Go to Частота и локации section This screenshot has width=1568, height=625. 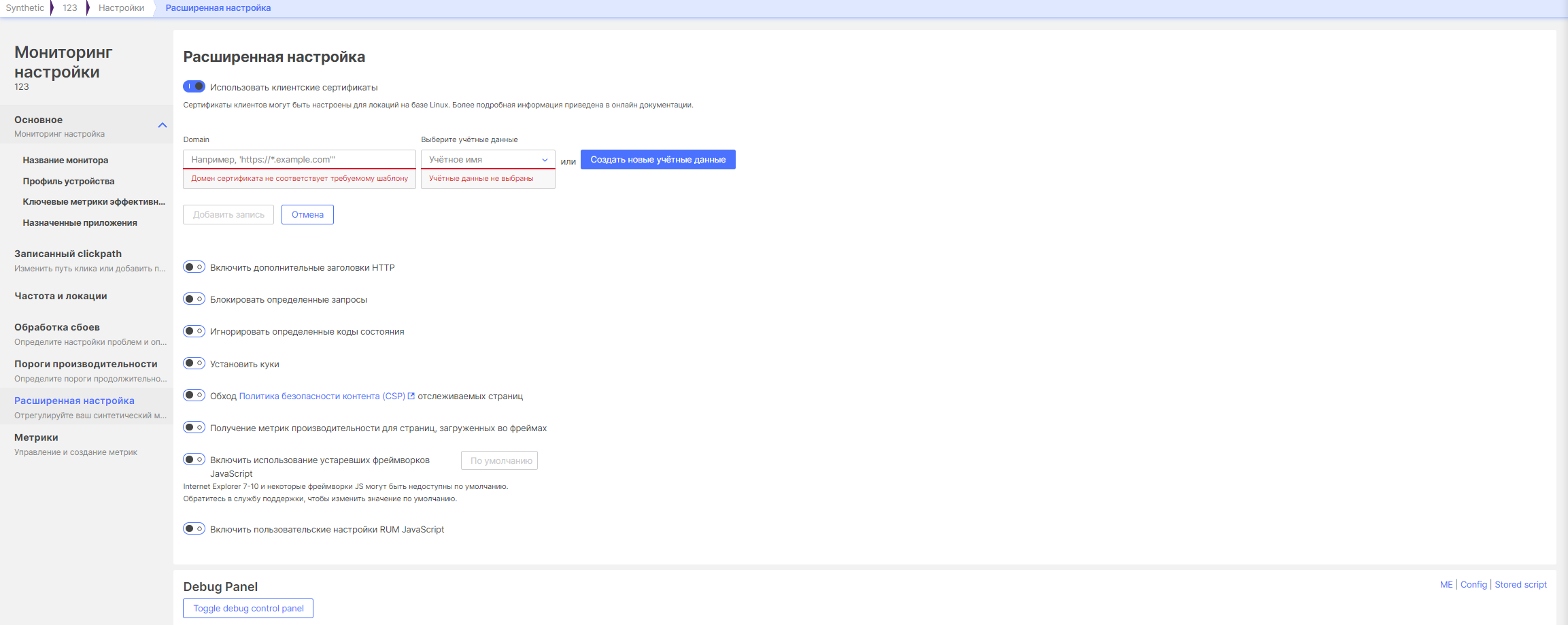[61, 296]
